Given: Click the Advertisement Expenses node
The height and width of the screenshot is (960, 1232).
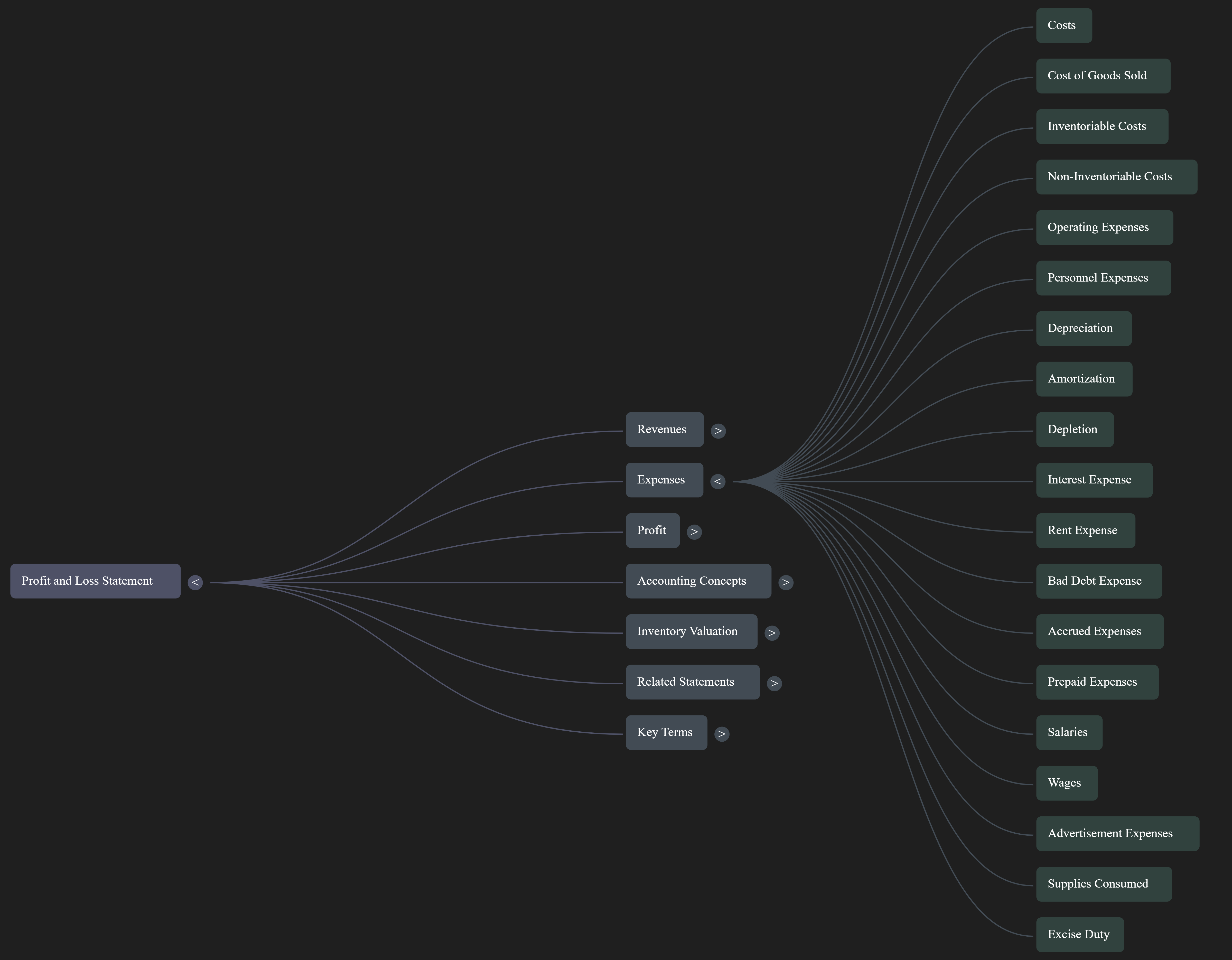Looking at the screenshot, I should point(1117,834).
